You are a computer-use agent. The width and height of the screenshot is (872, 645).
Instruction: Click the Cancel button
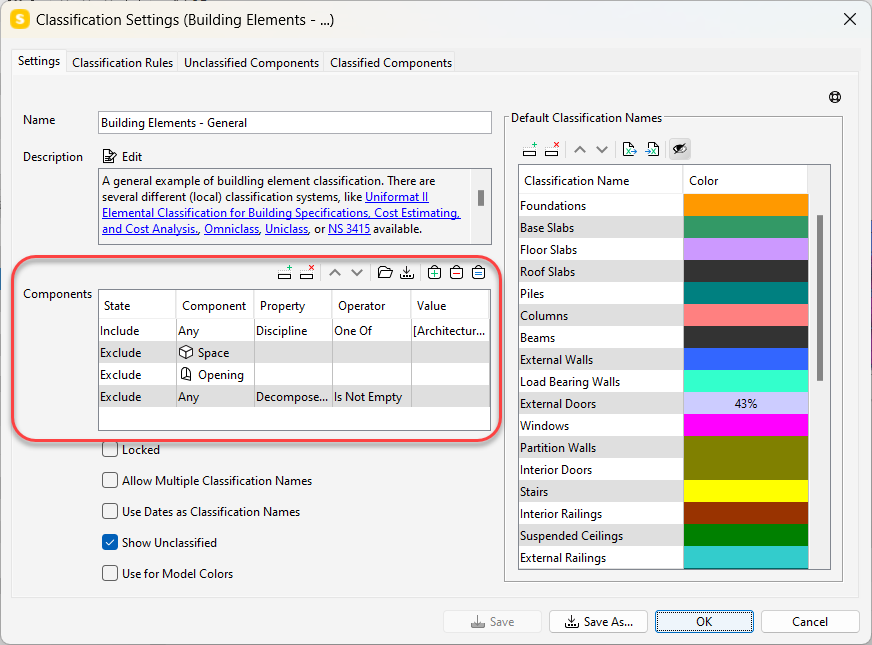tap(810, 622)
